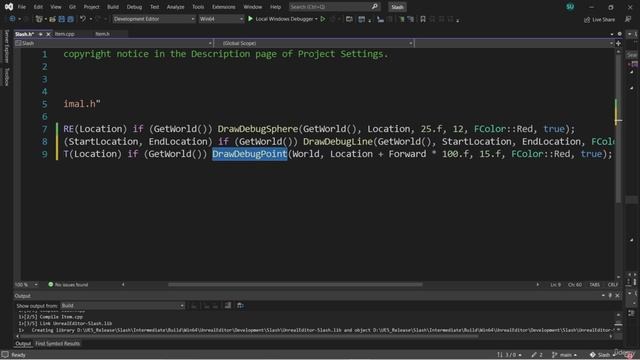Open the Debug menu
The height and width of the screenshot is (360, 640).
point(134,7)
